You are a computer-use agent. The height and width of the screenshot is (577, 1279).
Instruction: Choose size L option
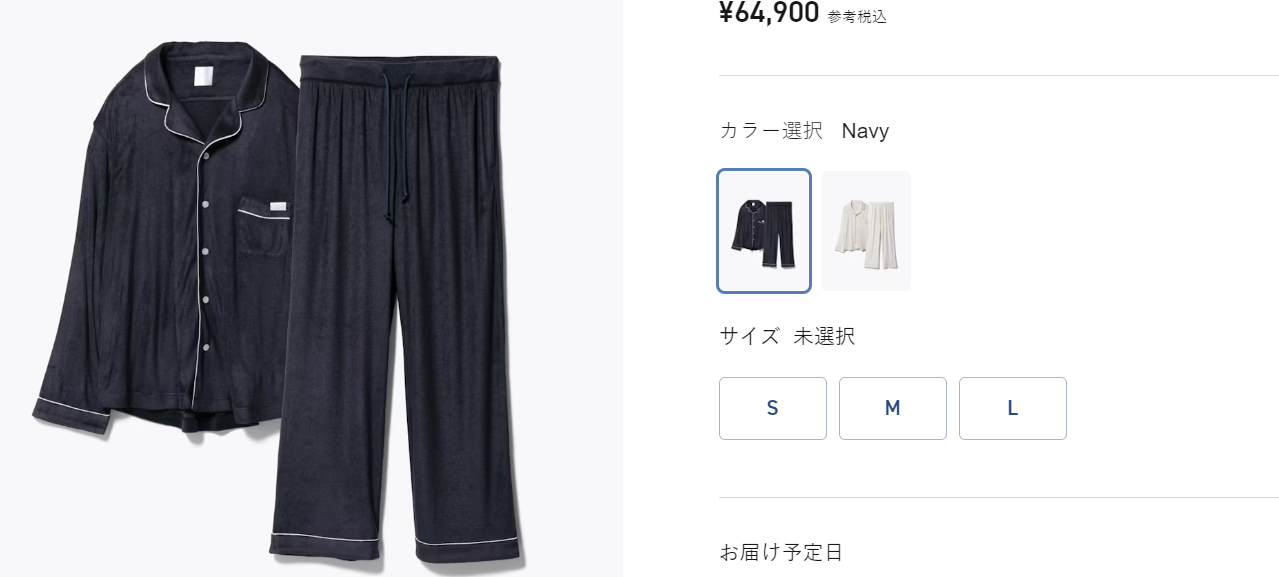click(x=1013, y=408)
